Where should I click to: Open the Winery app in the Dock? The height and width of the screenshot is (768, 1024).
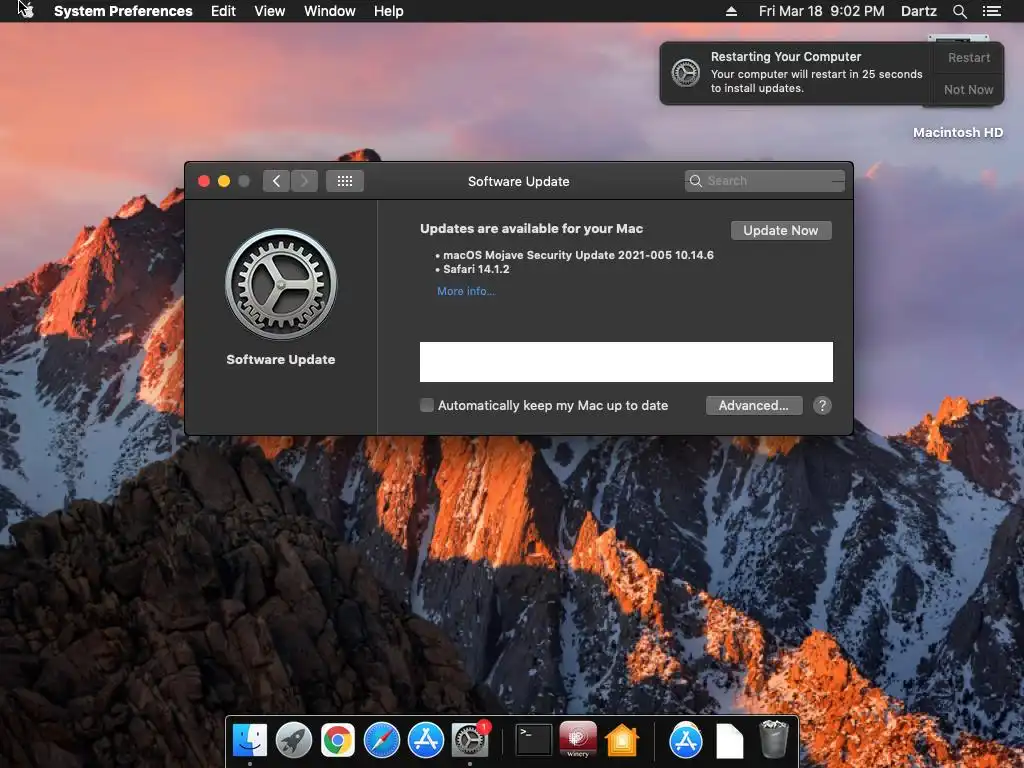tap(578, 740)
